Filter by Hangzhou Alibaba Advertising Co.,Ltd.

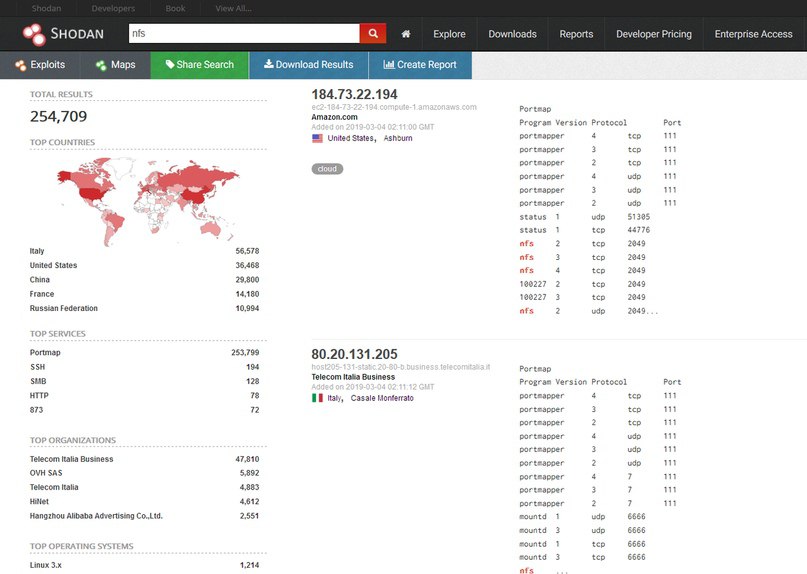coord(96,516)
